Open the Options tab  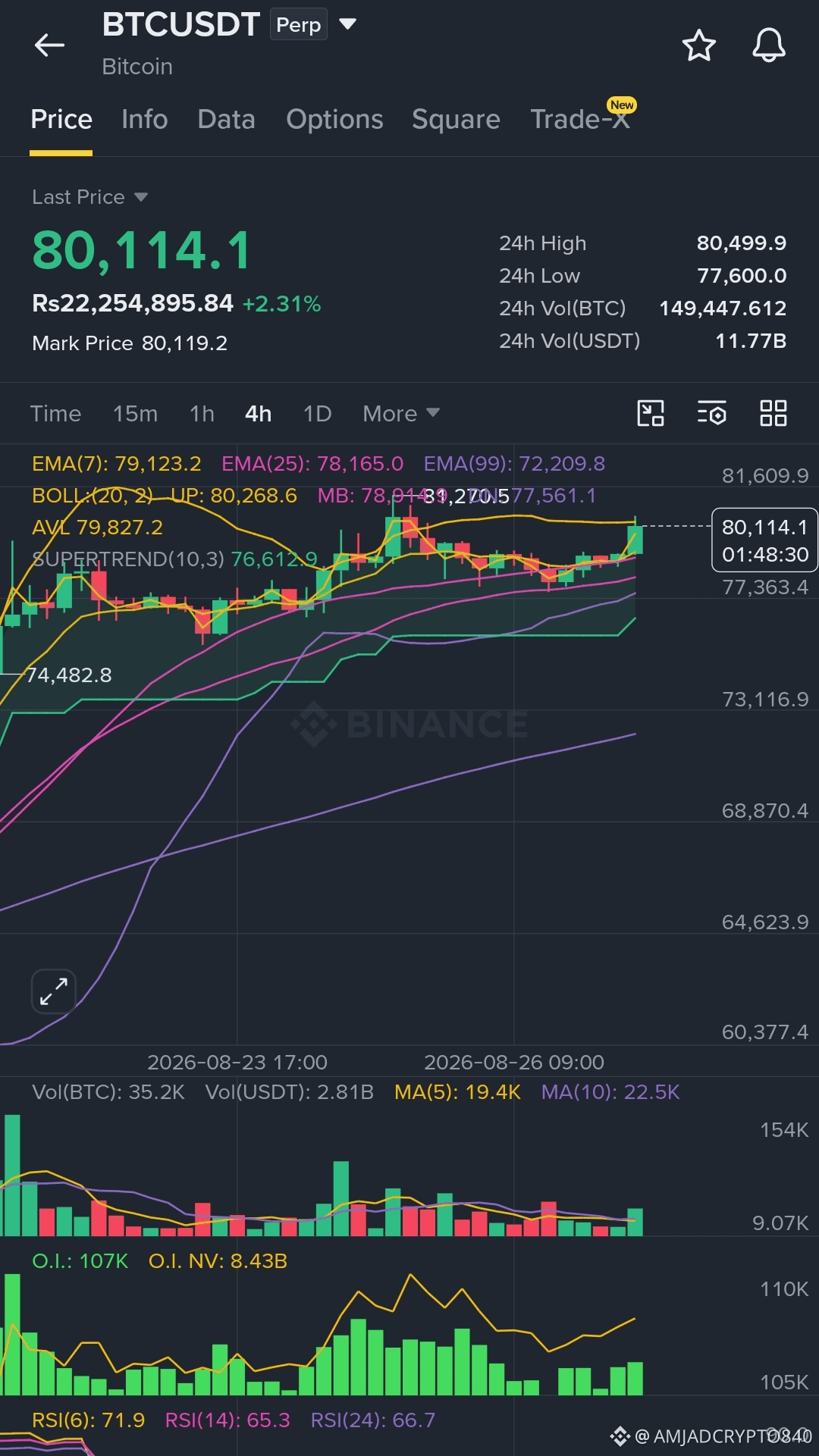[x=334, y=119]
